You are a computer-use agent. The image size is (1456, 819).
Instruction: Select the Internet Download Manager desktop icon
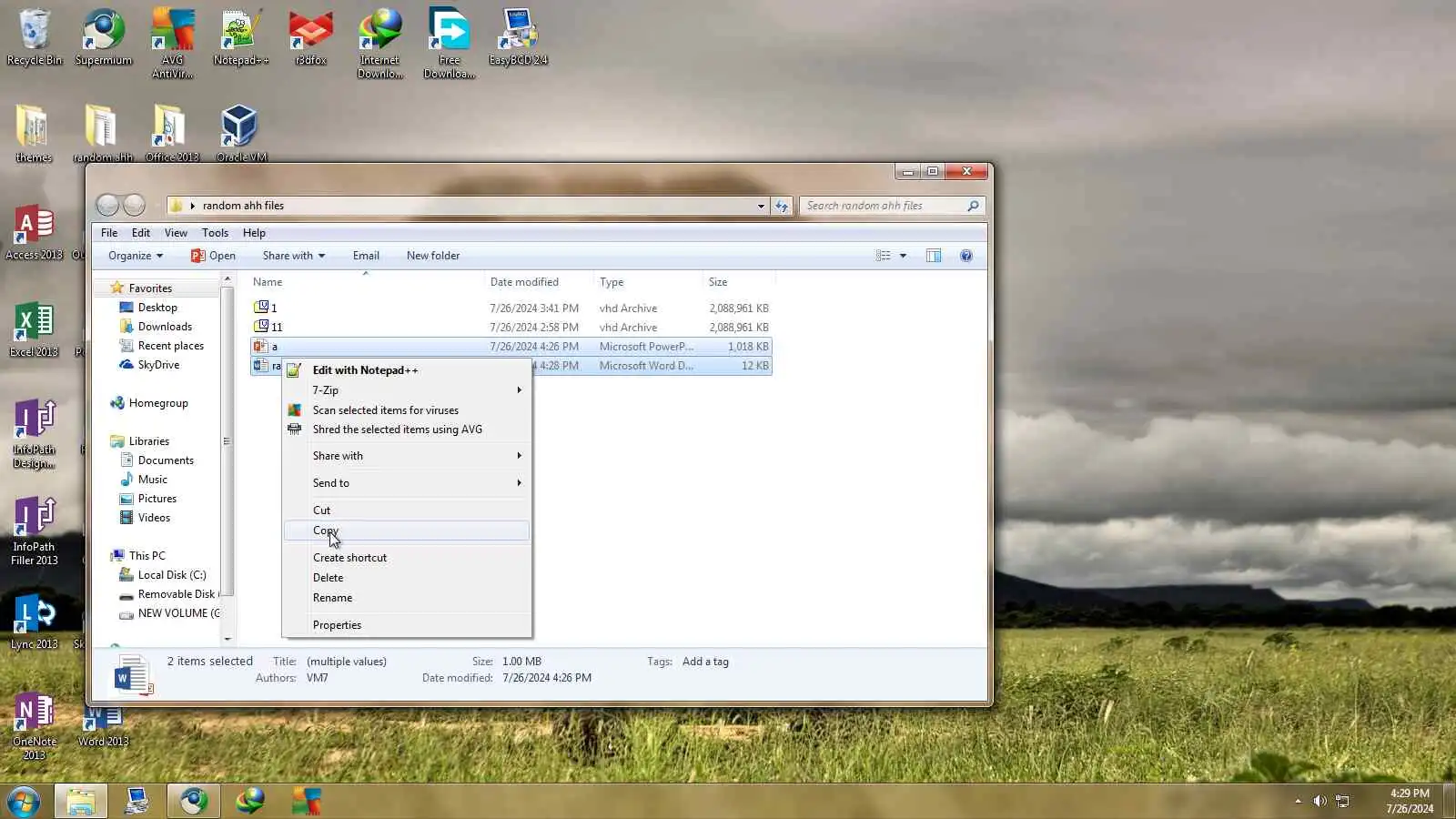(380, 44)
